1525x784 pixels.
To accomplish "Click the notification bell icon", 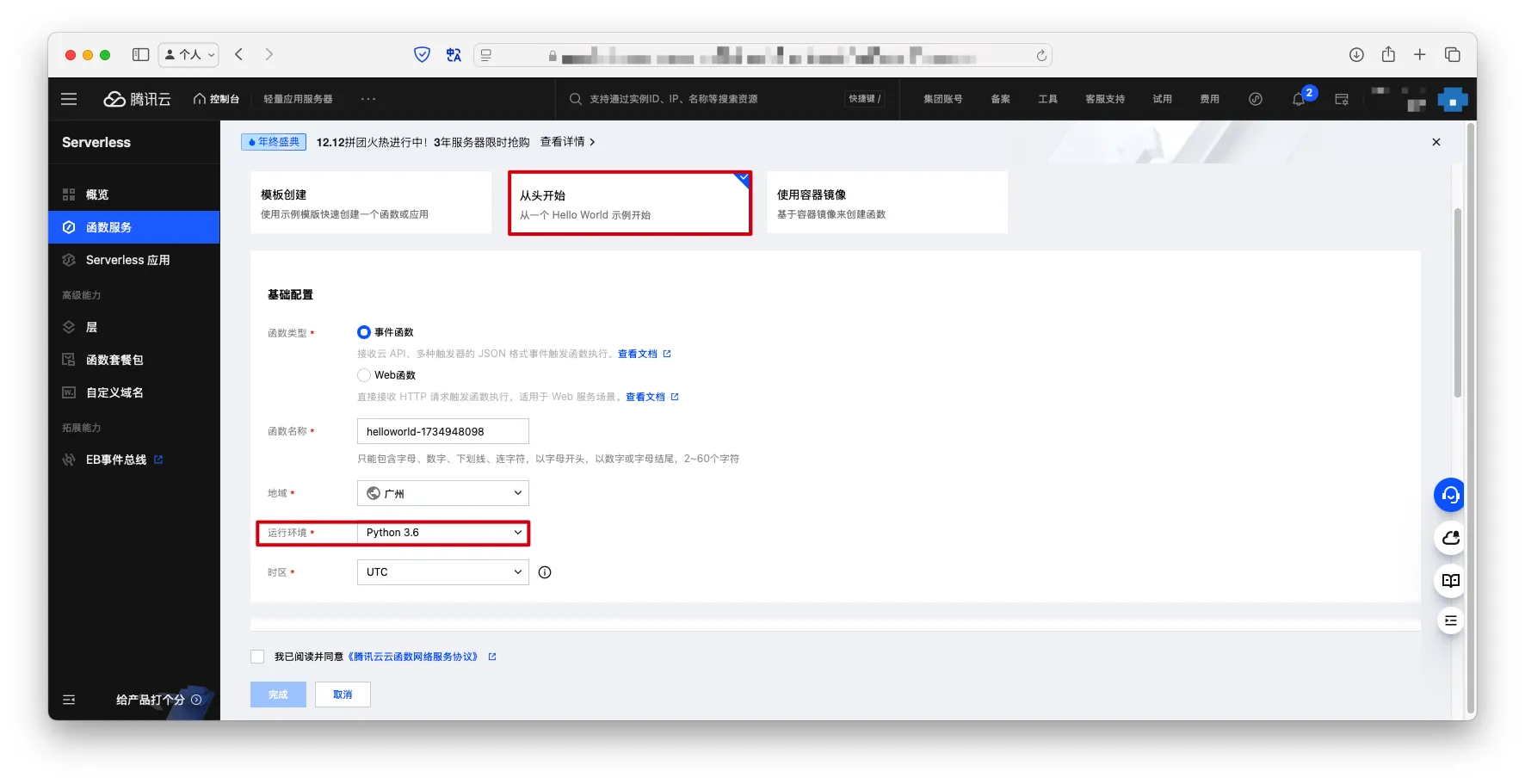I will pos(1298,100).
